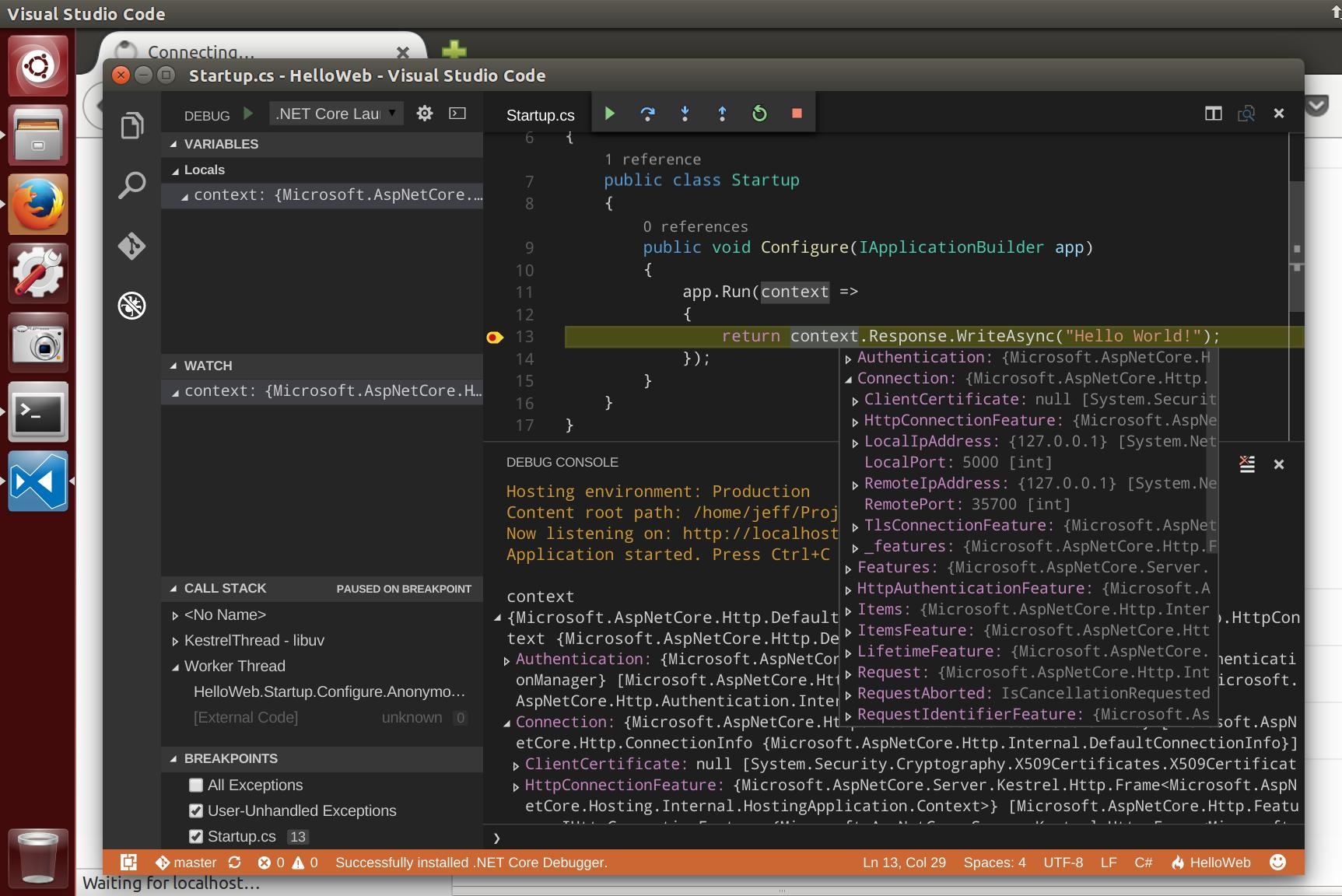
Task: Change the UTF-8 encoding
Action: (1063, 863)
